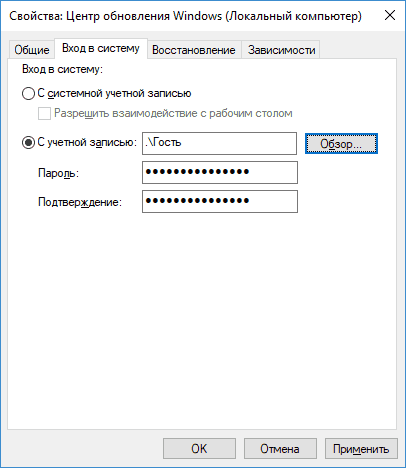Select the С учетной записью radio button
Screen dimensions: 406x468
(28, 143)
